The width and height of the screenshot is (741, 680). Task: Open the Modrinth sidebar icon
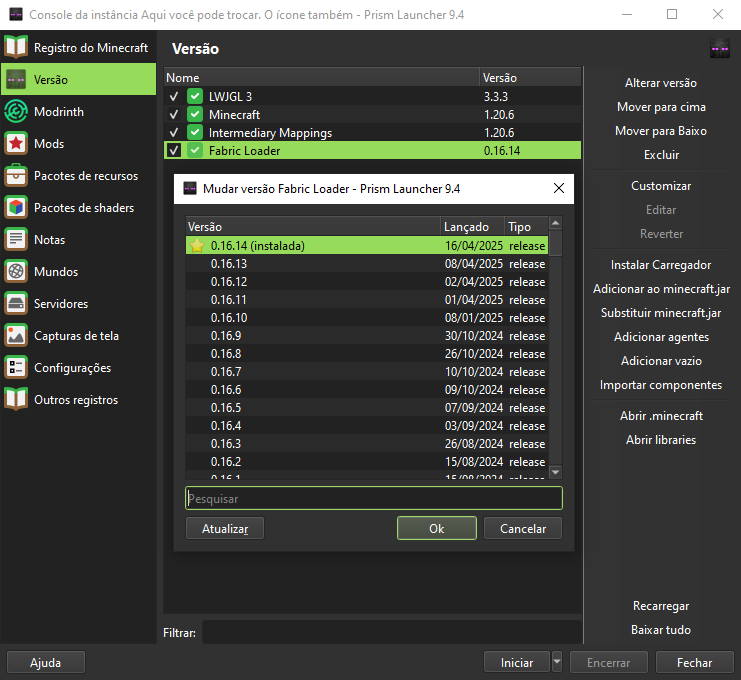(16, 112)
